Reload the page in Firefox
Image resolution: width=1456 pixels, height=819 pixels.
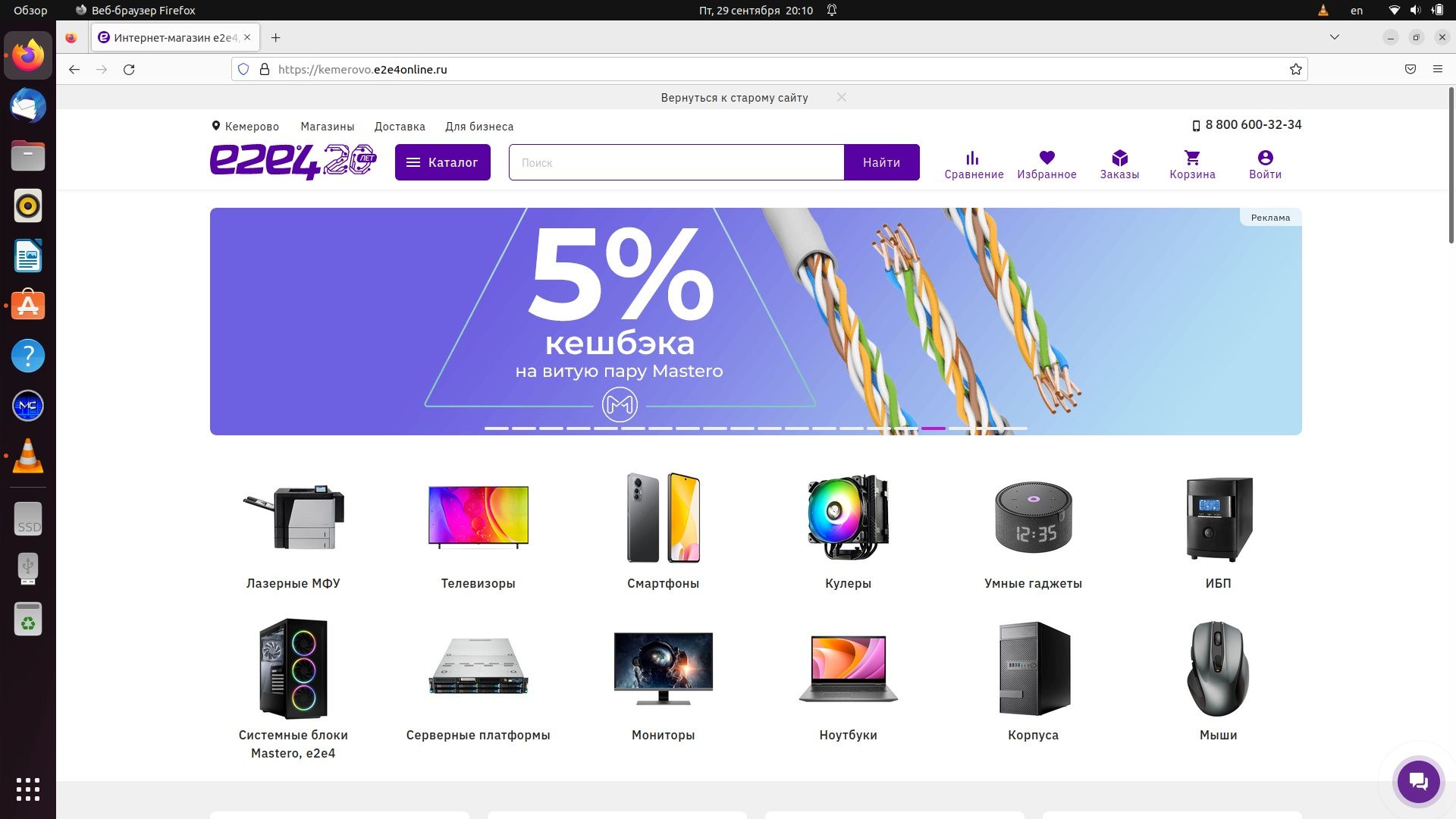(129, 69)
